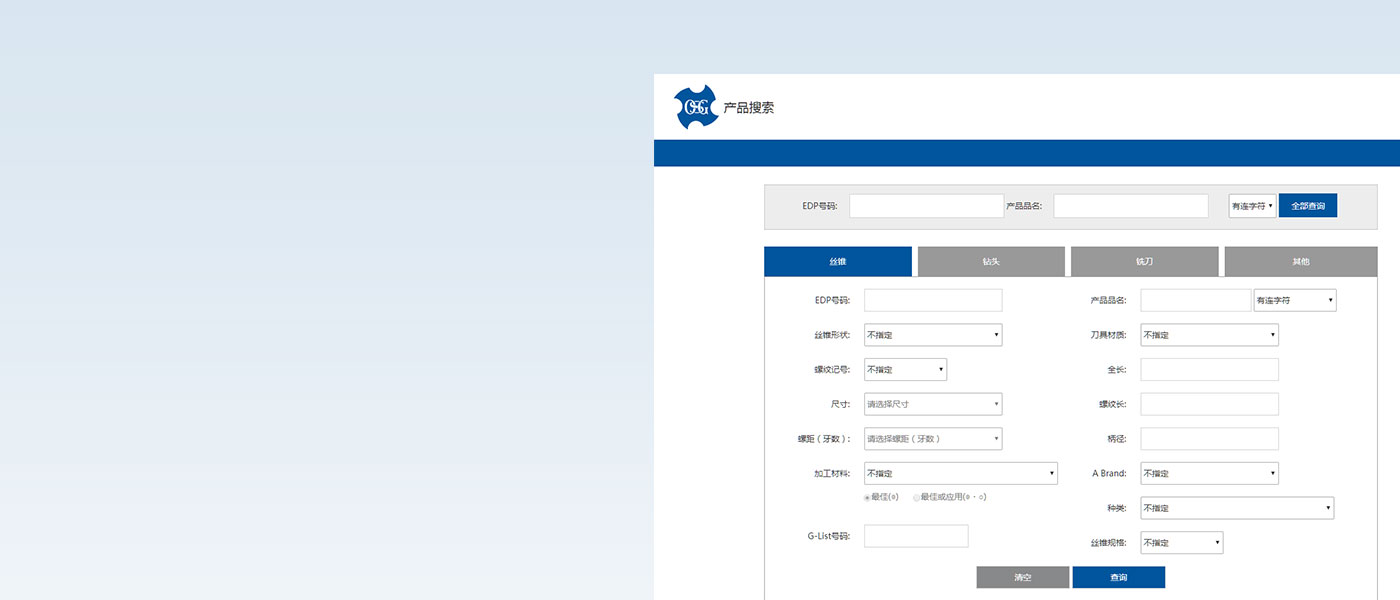Open the A Brand dropdown

(1209, 472)
